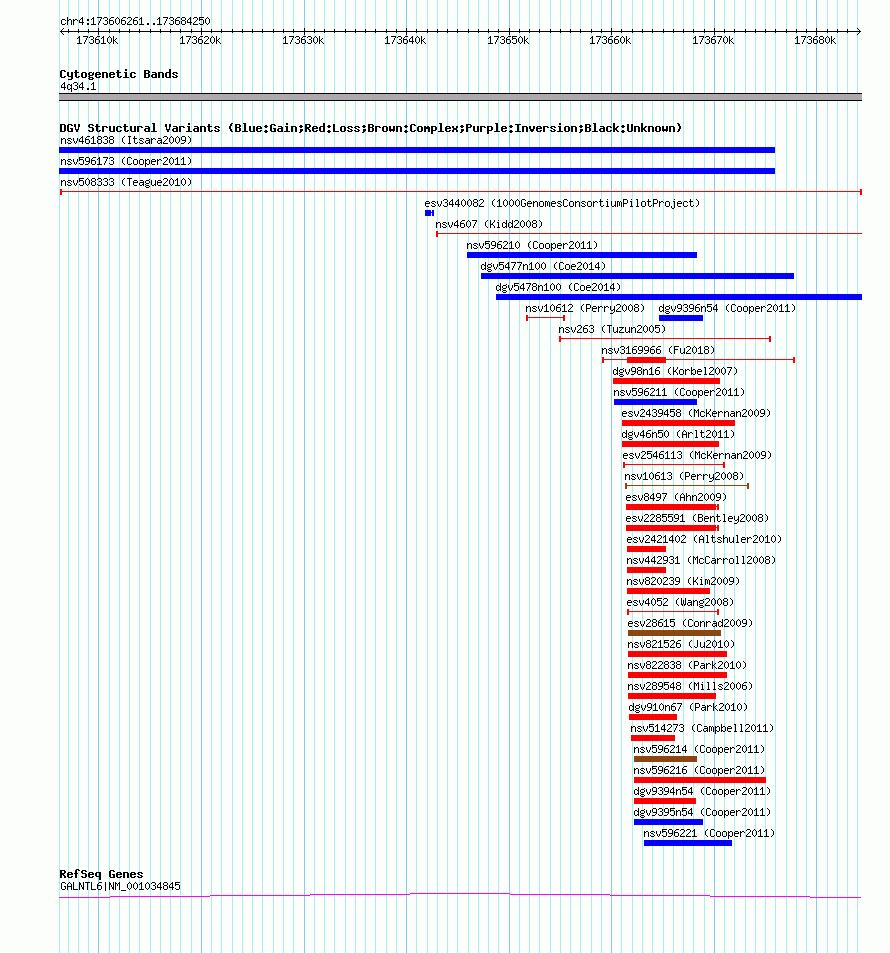Open the nsv596210 (Cooper2011) variant
This screenshot has width=890, height=953.
click(x=533, y=246)
